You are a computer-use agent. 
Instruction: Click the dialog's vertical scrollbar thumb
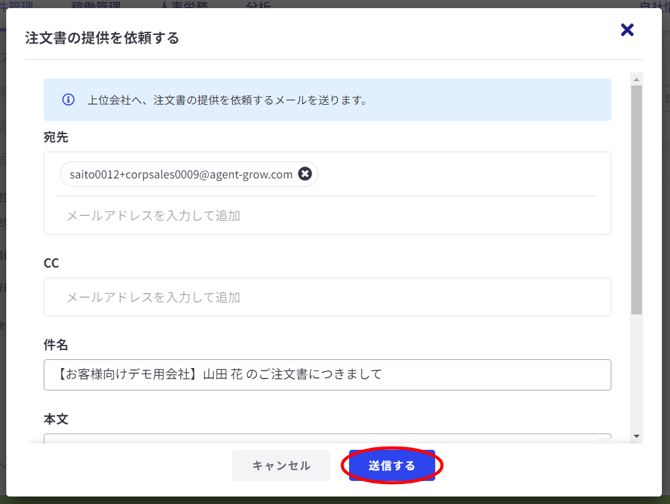(637, 200)
